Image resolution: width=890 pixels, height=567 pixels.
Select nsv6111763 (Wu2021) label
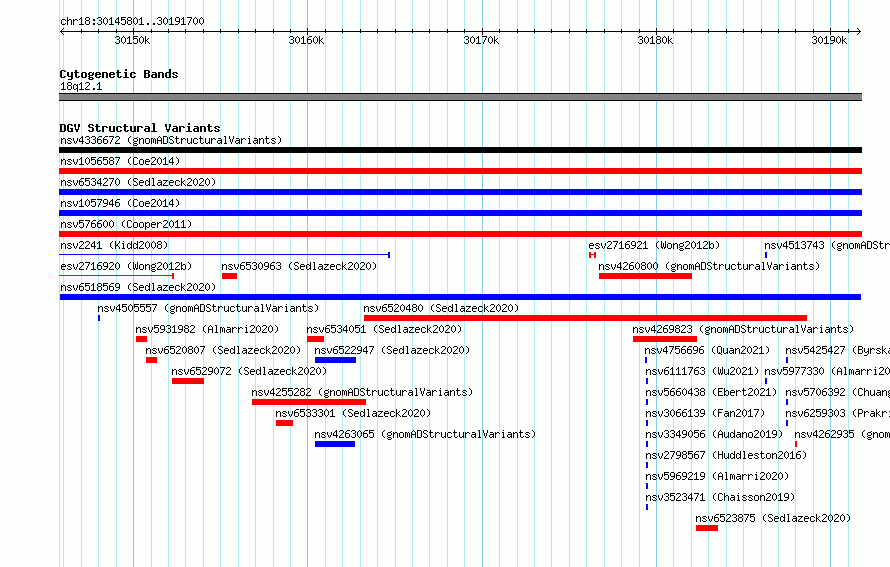pyautogui.click(x=702, y=371)
